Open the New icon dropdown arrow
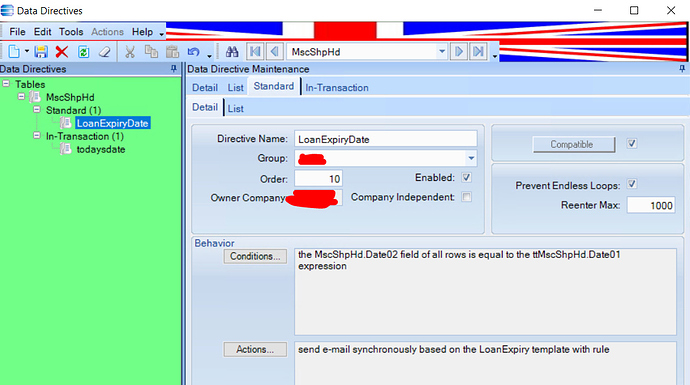The image size is (690, 385). click(x=27, y=51)
